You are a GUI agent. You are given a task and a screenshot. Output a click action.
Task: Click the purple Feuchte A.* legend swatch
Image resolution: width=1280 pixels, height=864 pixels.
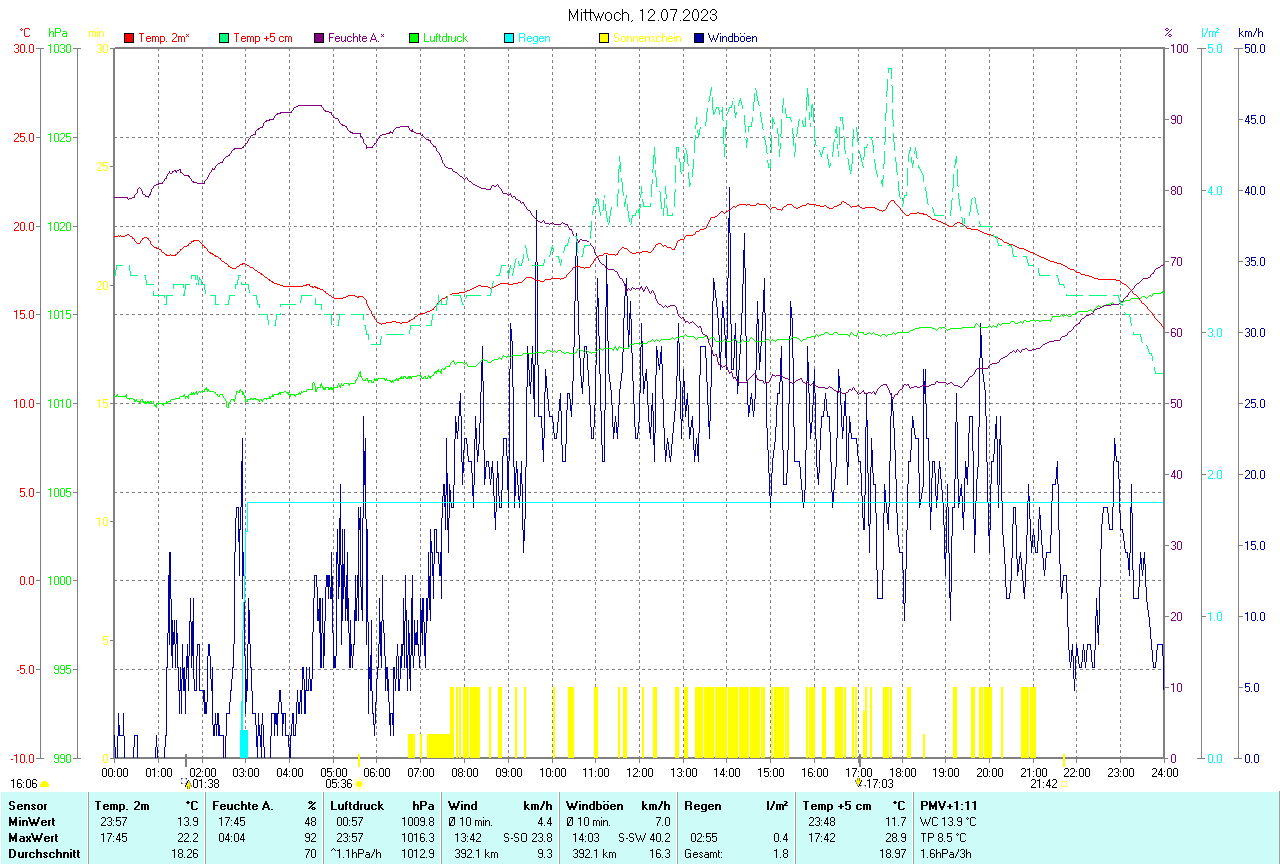(x=319, y=38)
